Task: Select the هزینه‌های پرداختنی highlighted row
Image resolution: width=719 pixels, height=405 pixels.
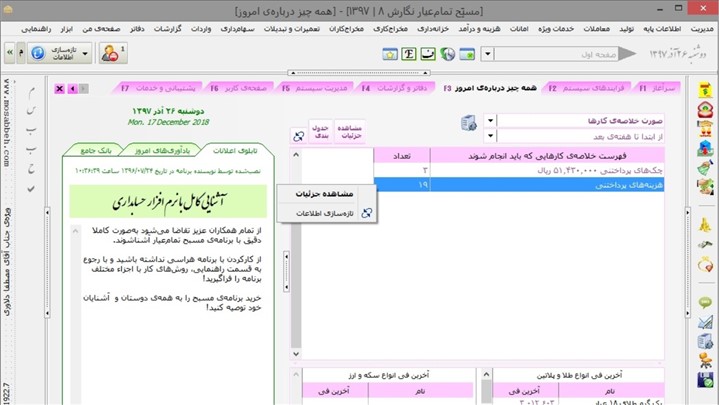Action: coord(519,185)
